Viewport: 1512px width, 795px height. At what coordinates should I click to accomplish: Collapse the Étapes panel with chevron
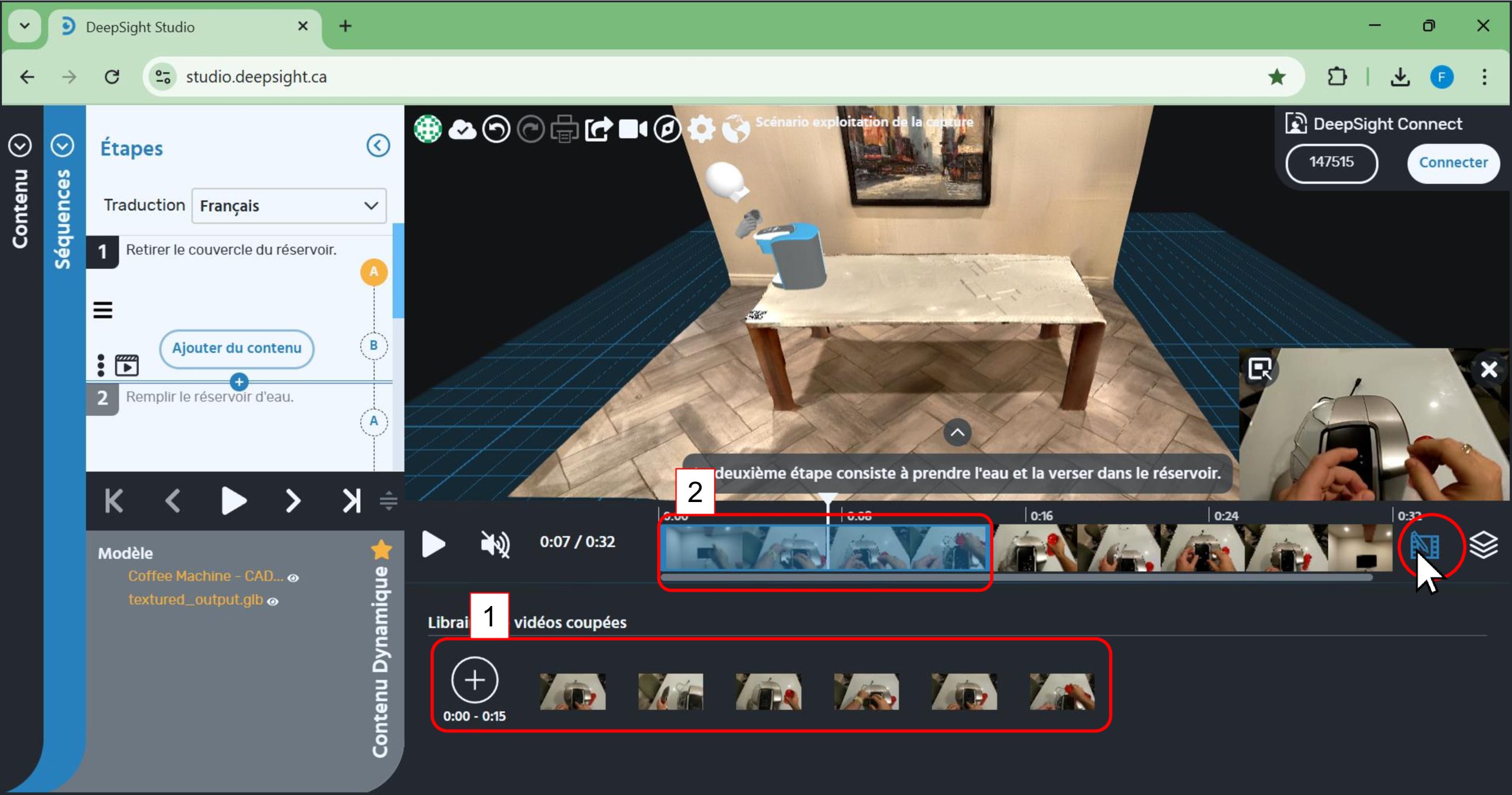(x=378, y=145)
